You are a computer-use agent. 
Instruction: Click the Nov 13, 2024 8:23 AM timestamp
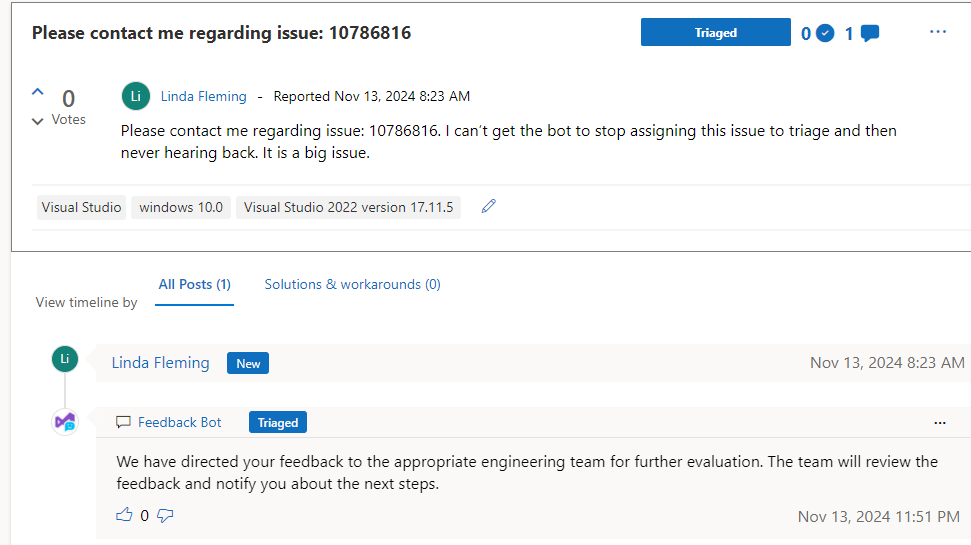887,363
